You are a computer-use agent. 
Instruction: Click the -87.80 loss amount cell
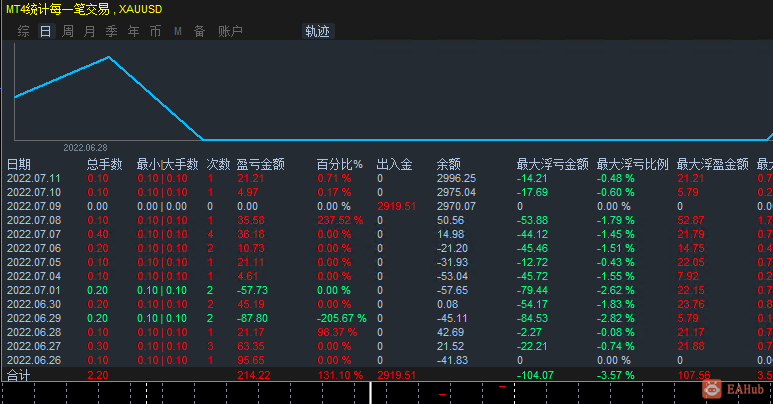tap(252, 318)
